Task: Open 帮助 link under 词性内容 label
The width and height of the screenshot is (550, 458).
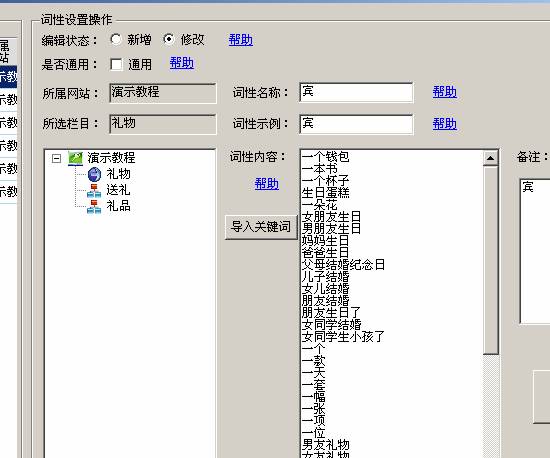Action: [267, 184]
